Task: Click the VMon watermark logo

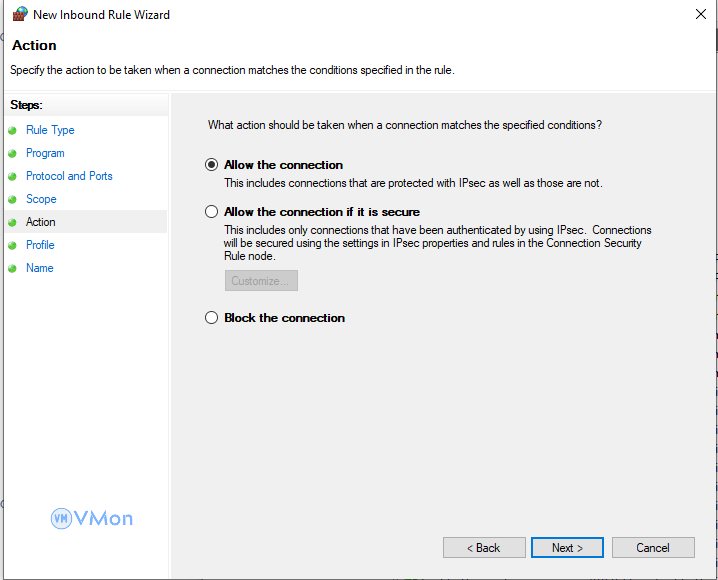Action: 92,518
